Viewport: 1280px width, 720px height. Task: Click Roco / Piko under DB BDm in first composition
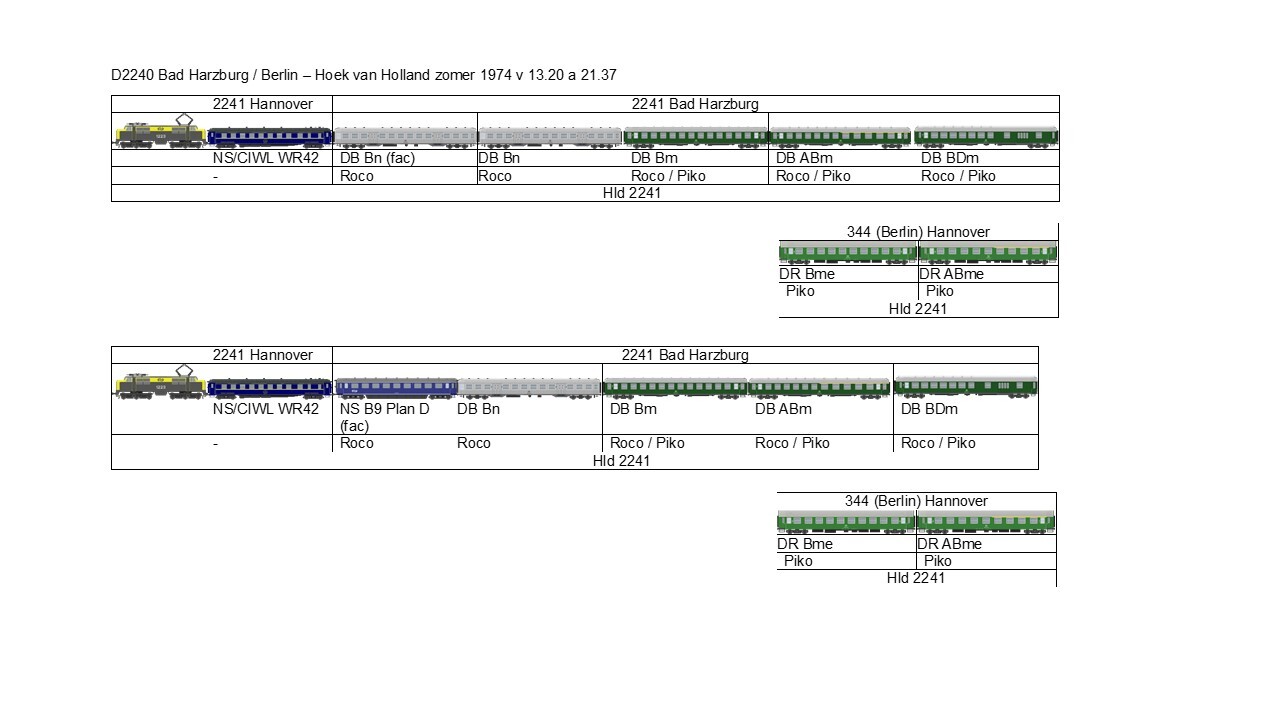point(958,176)
